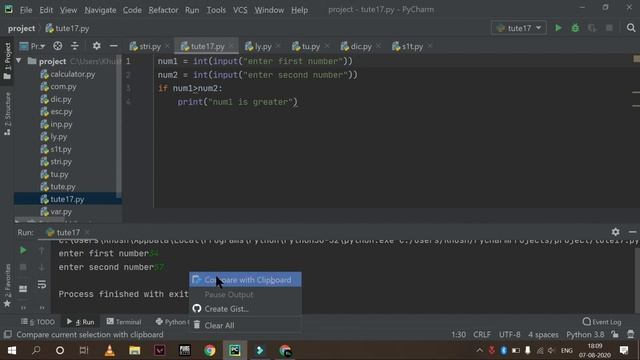The height and width of the screenshot is (360, 640).
Task: Open Windows Start menu
Action: pos(12,350)
